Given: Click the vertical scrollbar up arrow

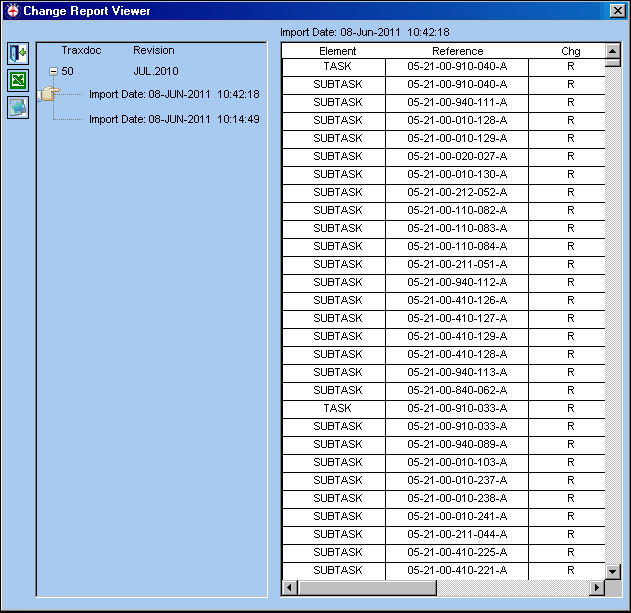Looking at the screenshot, I should [613, 51].
